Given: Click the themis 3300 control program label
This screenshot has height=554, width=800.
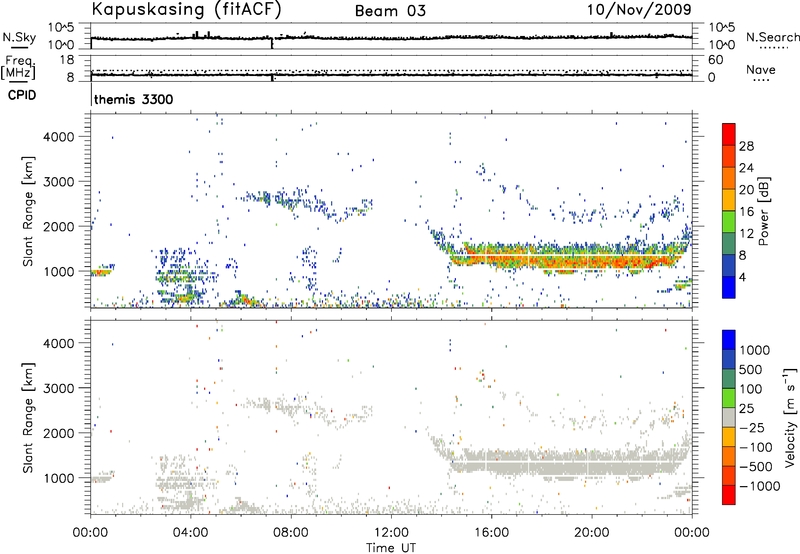Looking at the screenshot, I should 134,99.
